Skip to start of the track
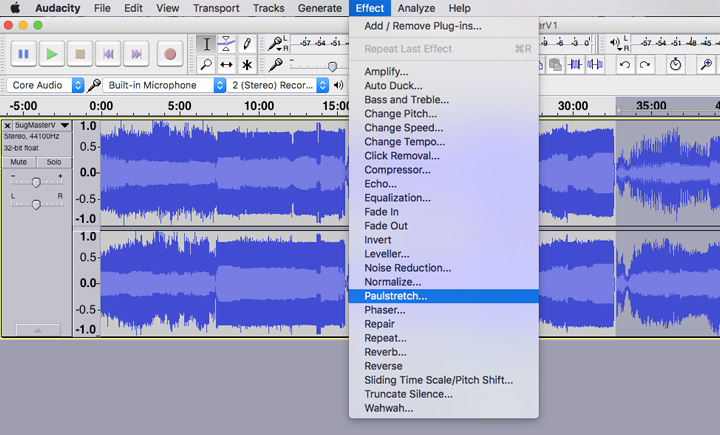Viewport: 720px width, 435px height. (108, 54)
